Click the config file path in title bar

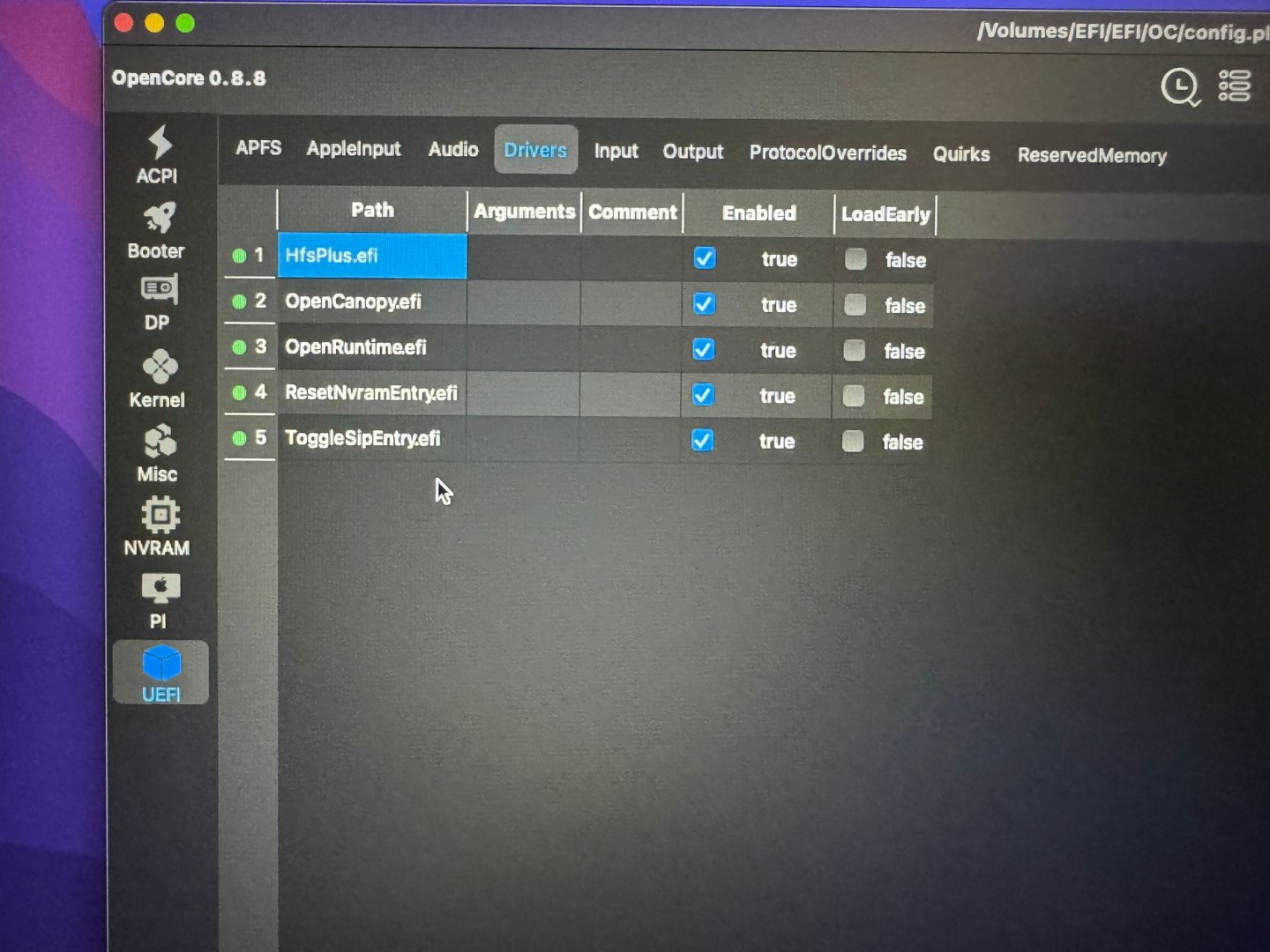click(1123, 32)
